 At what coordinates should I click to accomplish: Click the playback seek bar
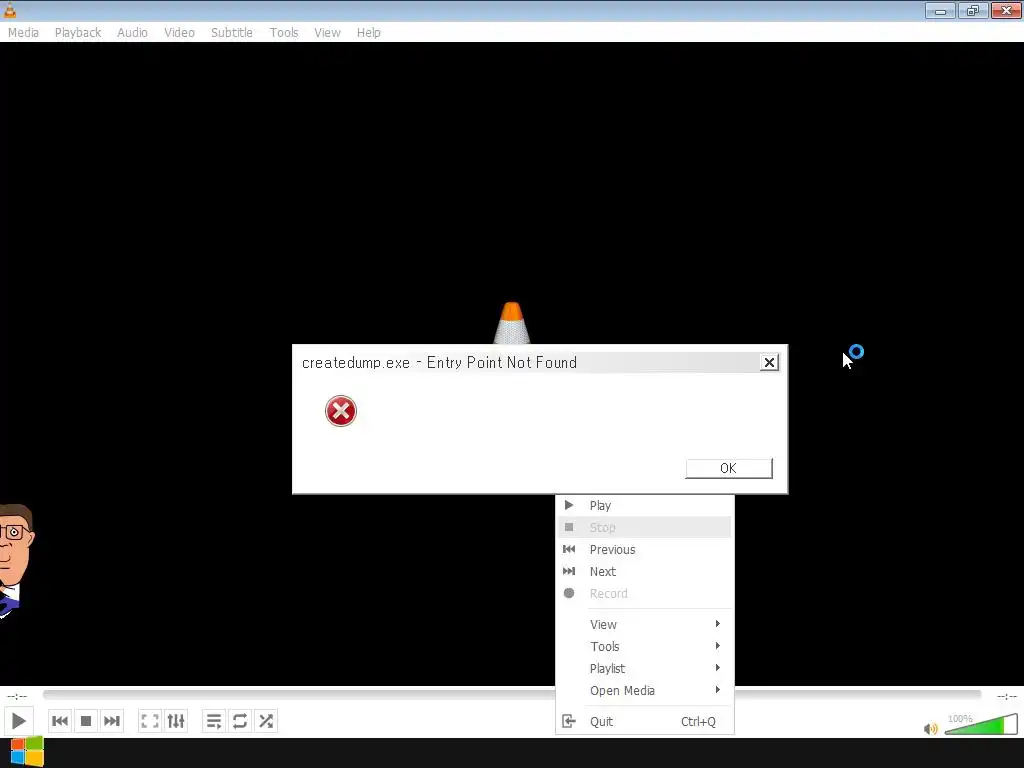coord(512,695)
